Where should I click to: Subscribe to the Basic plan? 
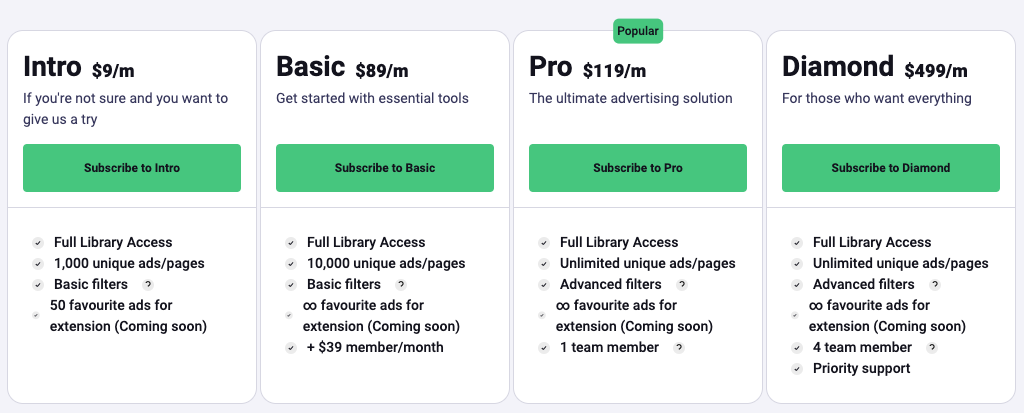[385, 168]
